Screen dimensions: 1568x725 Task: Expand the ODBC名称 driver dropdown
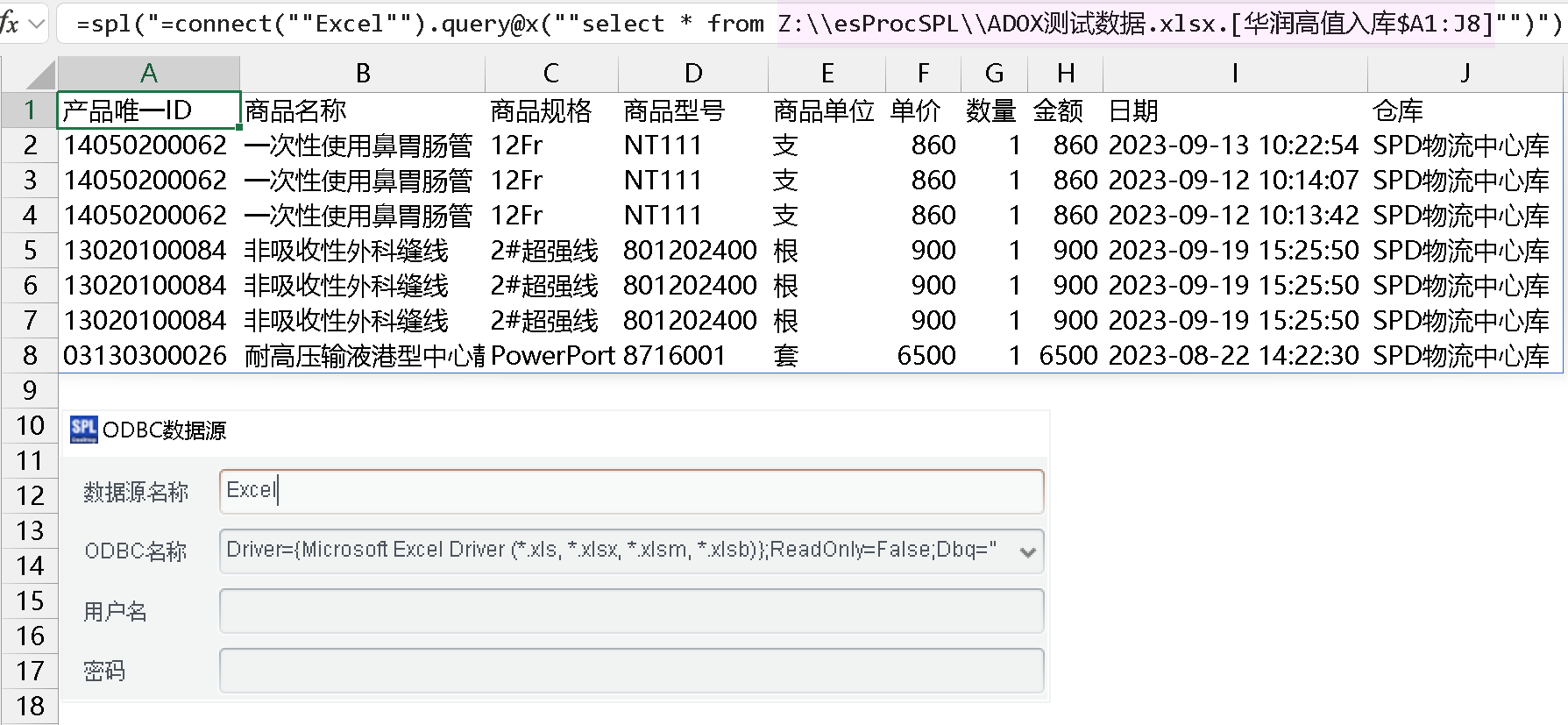1027,551
